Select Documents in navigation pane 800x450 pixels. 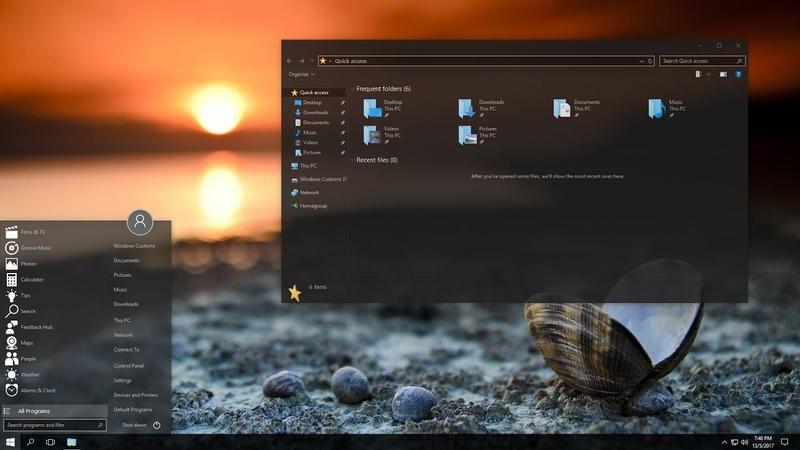coord(314,122)
